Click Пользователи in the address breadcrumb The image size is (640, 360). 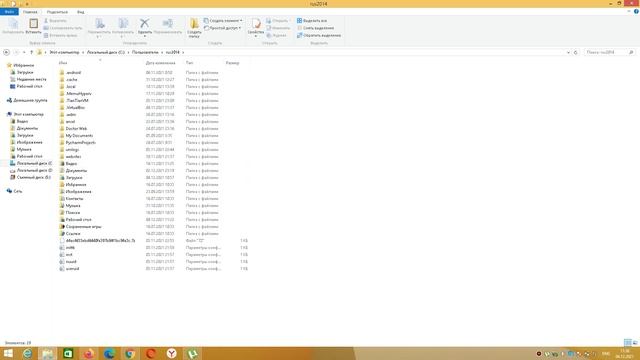click(x=145, y=52)
